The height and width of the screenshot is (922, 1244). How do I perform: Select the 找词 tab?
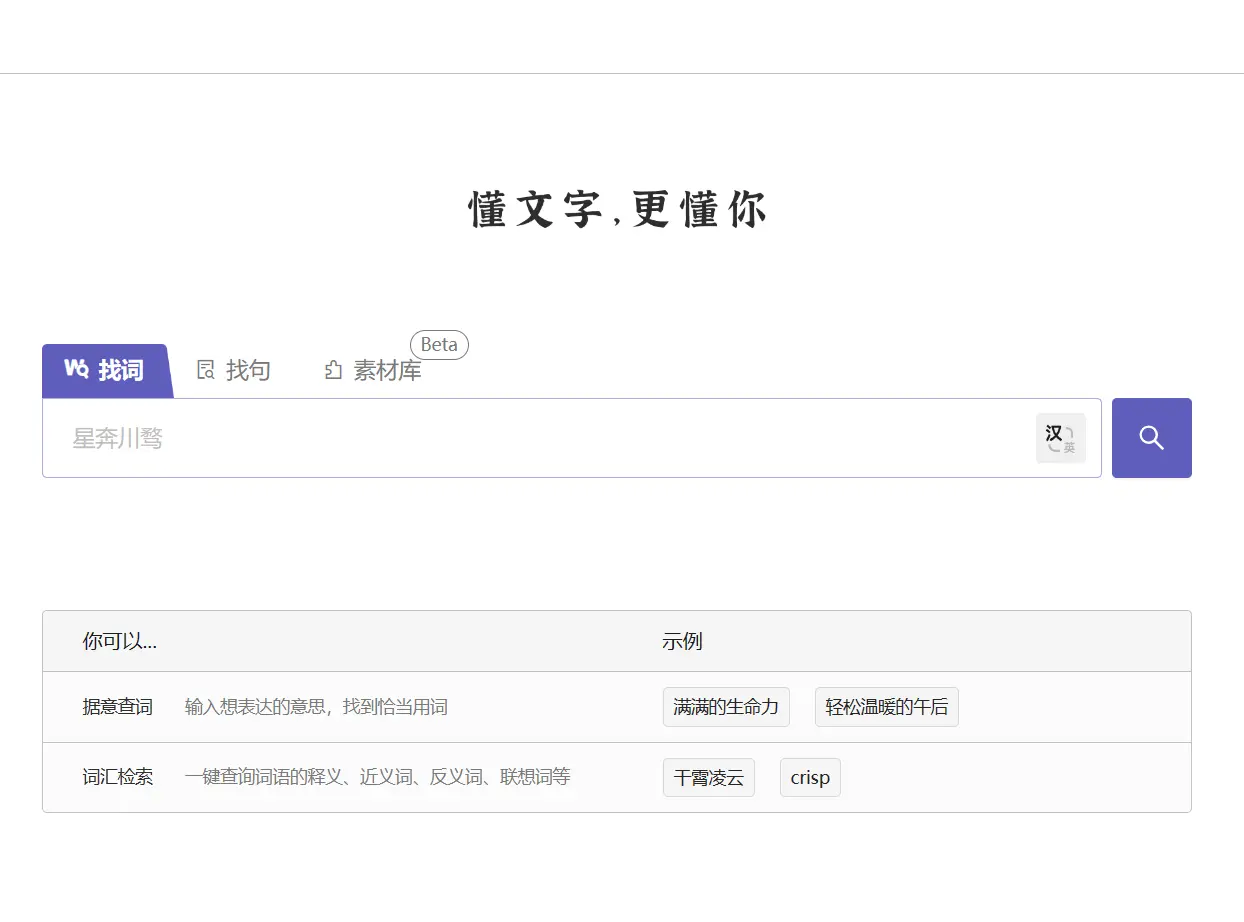106,370
